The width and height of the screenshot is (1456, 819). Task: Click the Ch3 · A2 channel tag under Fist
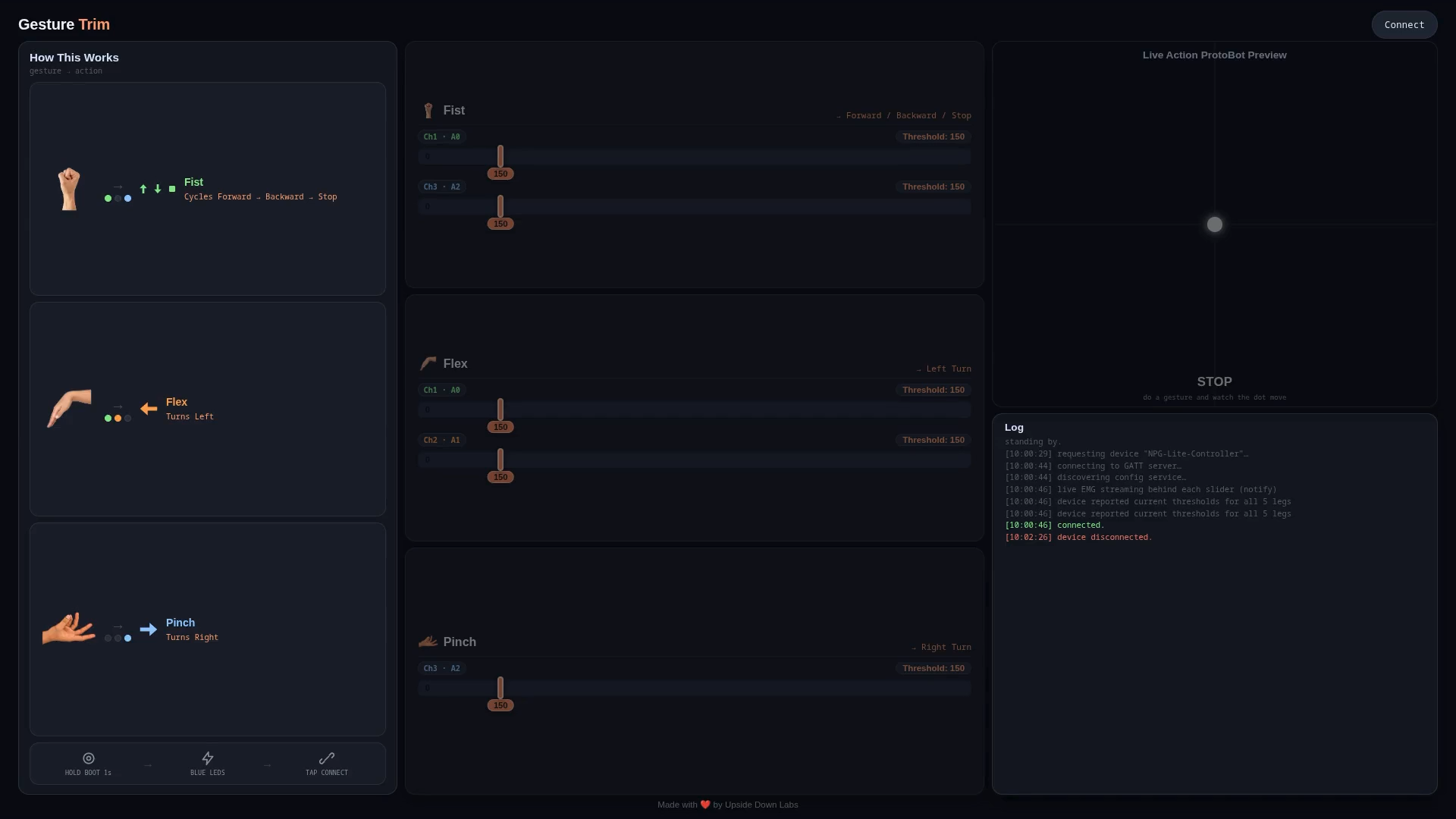441,187
